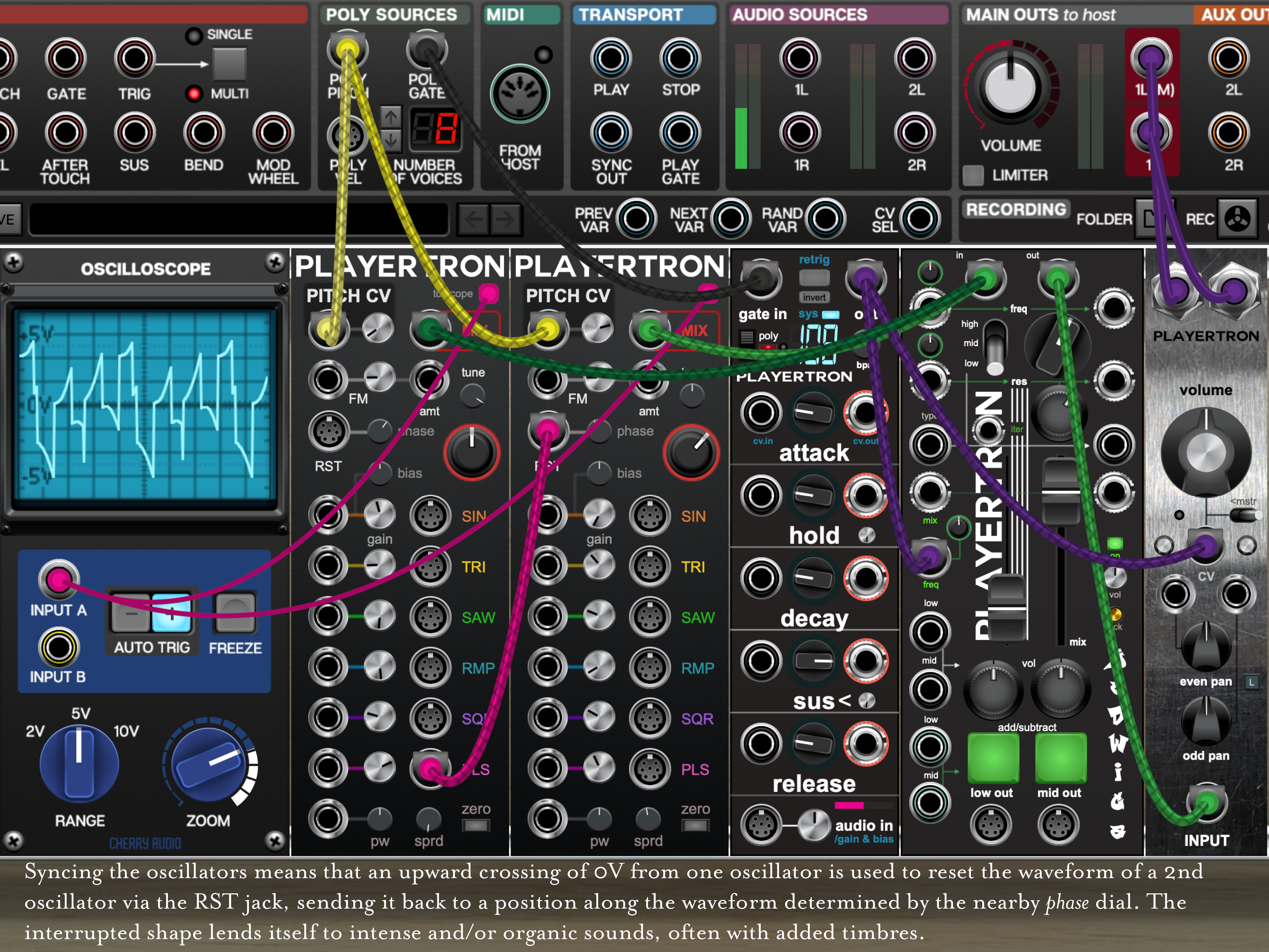Screen dimensions: 1269x952
Task: Enable the LIMITER checkbox
Action: [973, 175]
